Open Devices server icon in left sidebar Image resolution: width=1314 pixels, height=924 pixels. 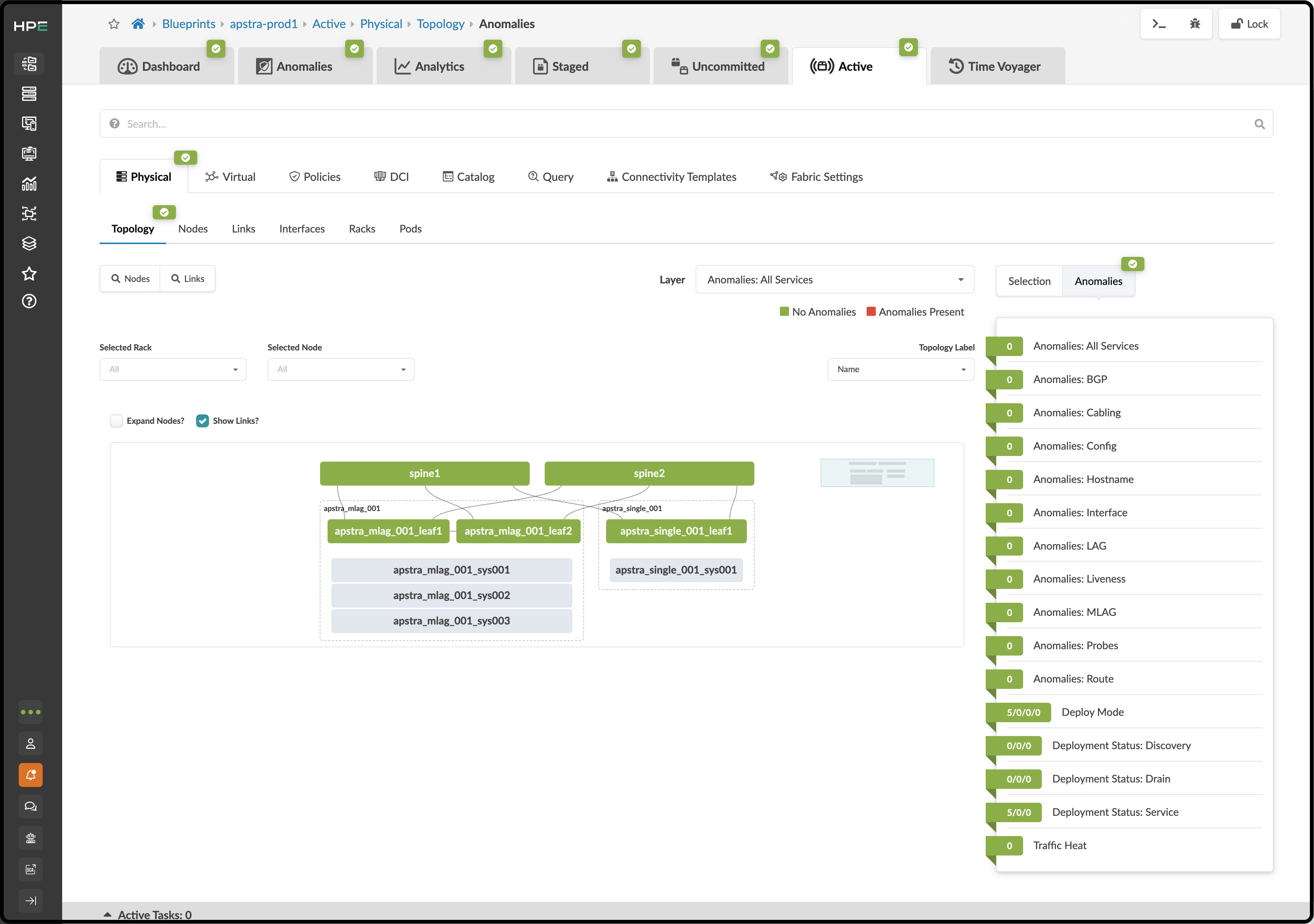pos(29,93)
